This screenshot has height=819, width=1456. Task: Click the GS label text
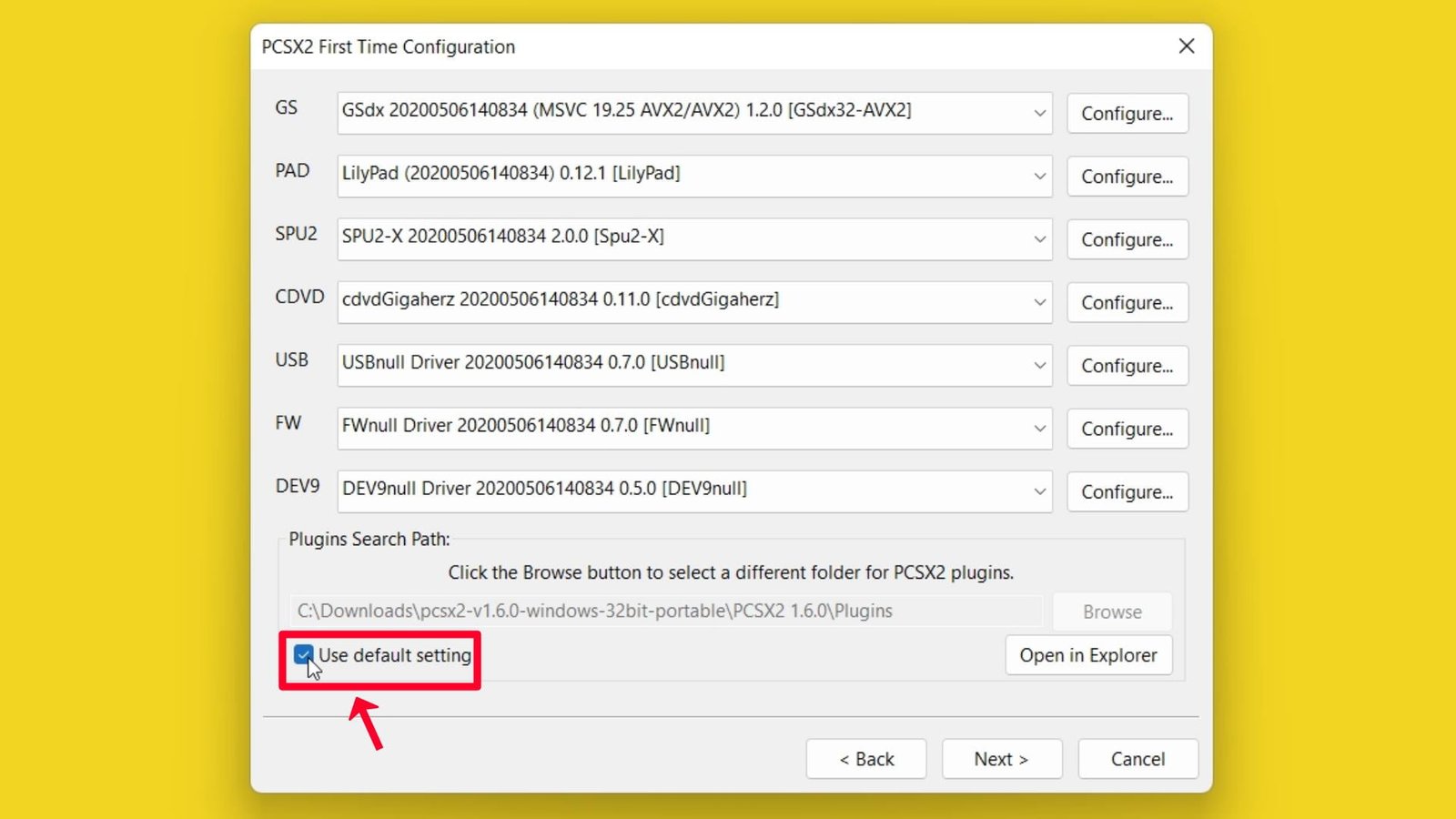[286, 107]
